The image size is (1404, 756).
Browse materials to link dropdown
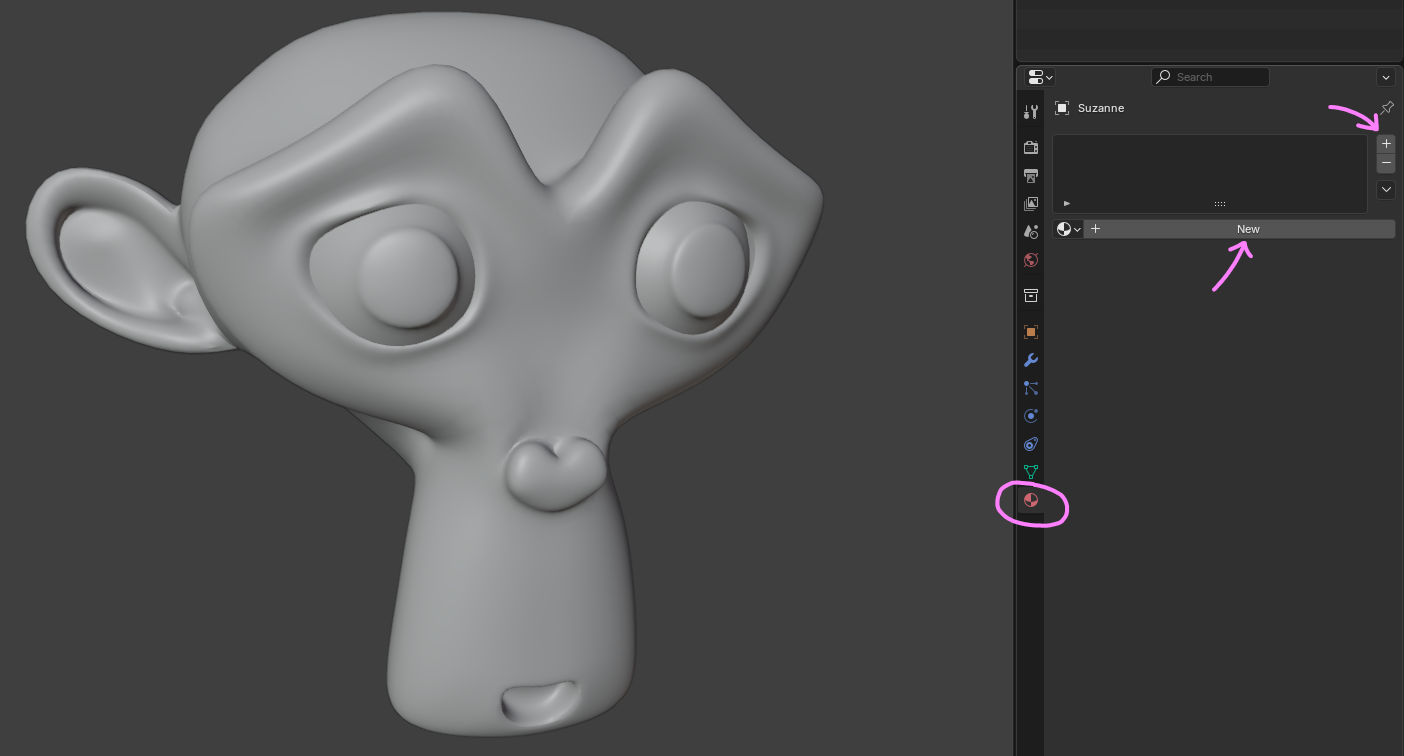tap(1068, 229)
